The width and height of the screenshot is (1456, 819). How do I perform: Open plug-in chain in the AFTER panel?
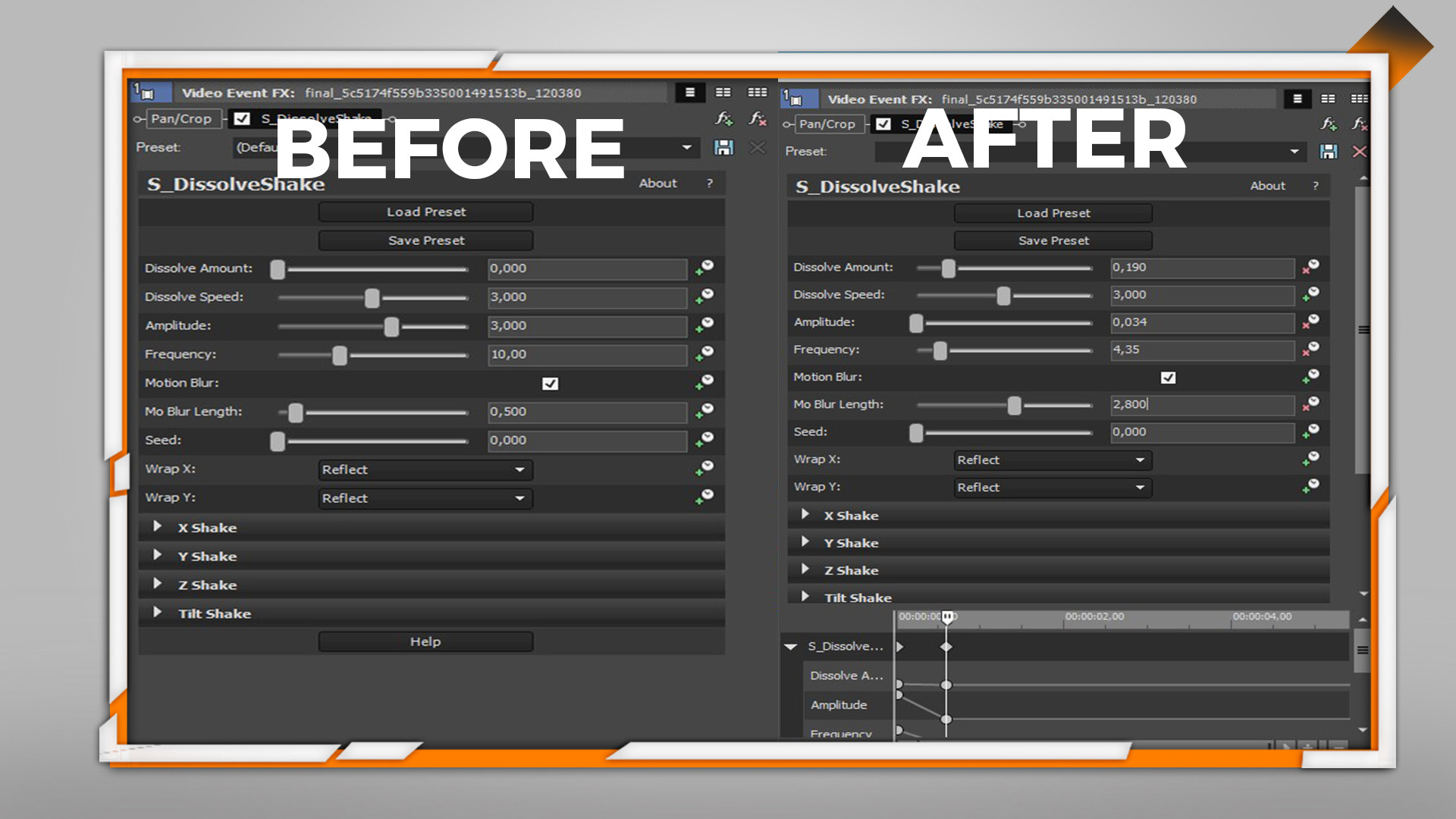(x=1329, y=124)
